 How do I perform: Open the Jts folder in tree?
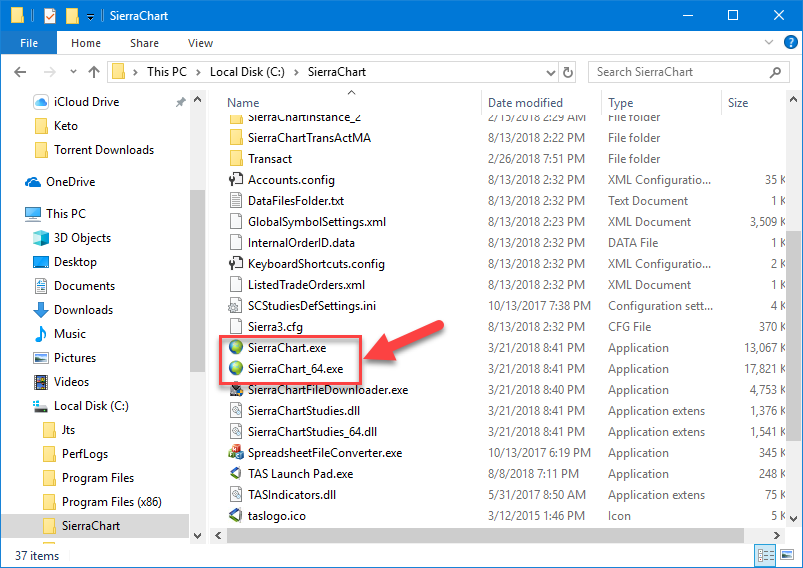point(68,430)
